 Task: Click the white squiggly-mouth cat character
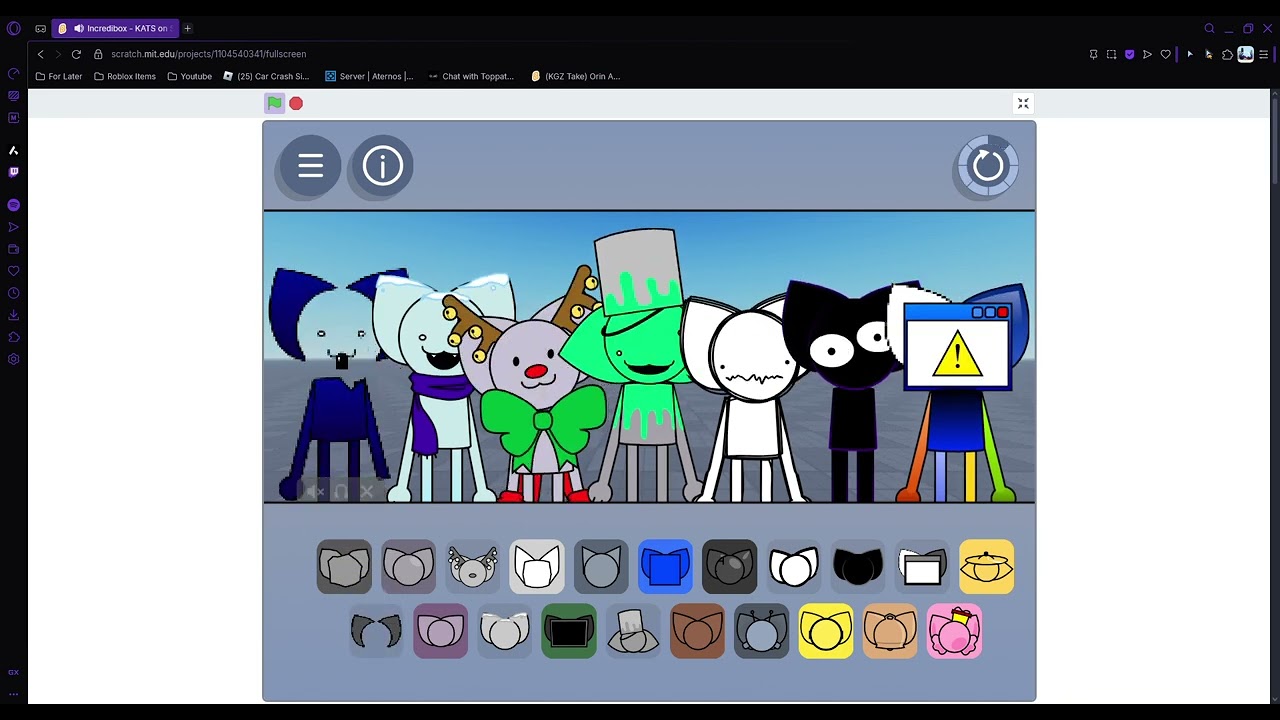point(752,400)
